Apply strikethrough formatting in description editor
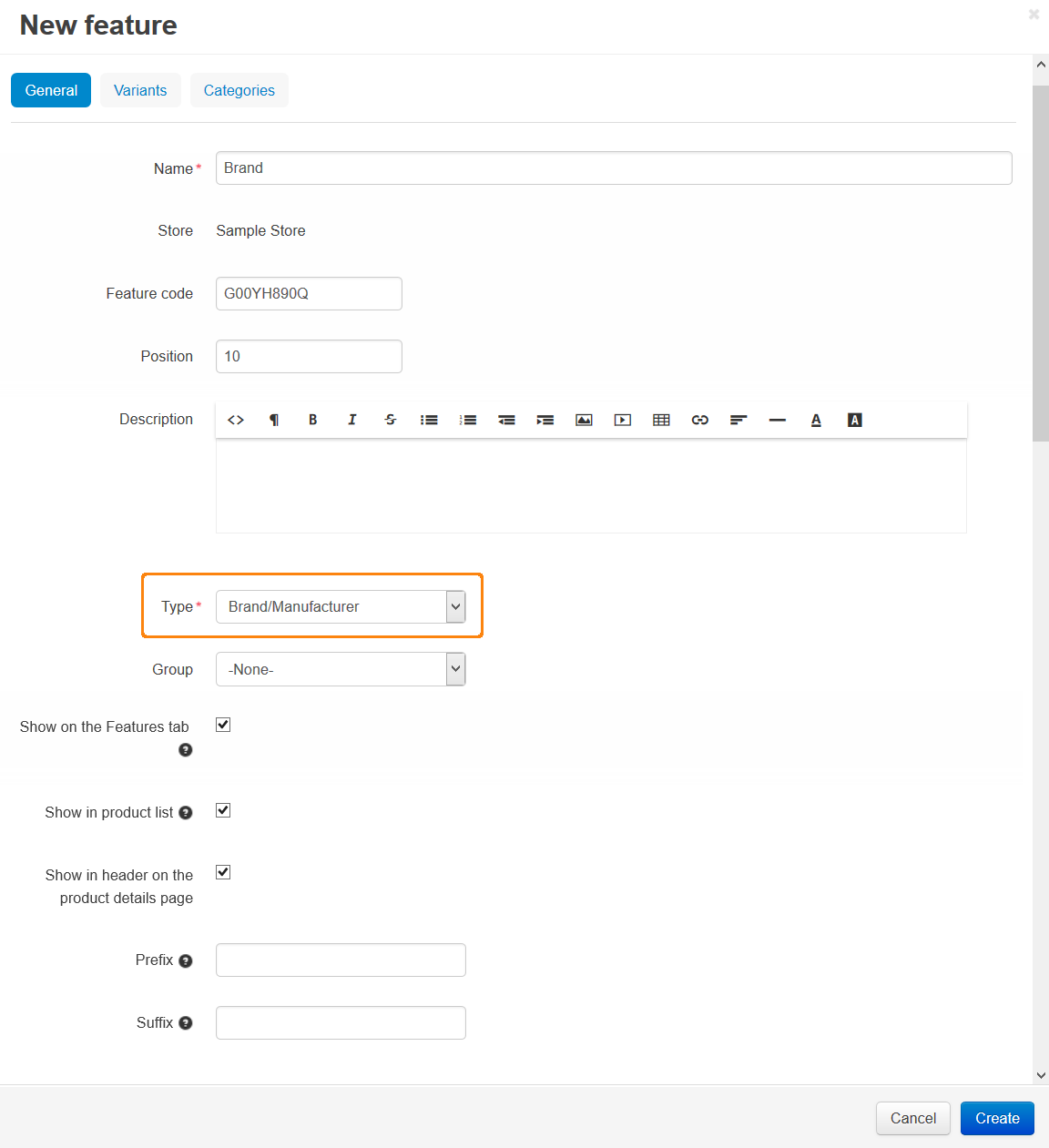This screenshot has height=1148, width=1049. click(391, 420)
